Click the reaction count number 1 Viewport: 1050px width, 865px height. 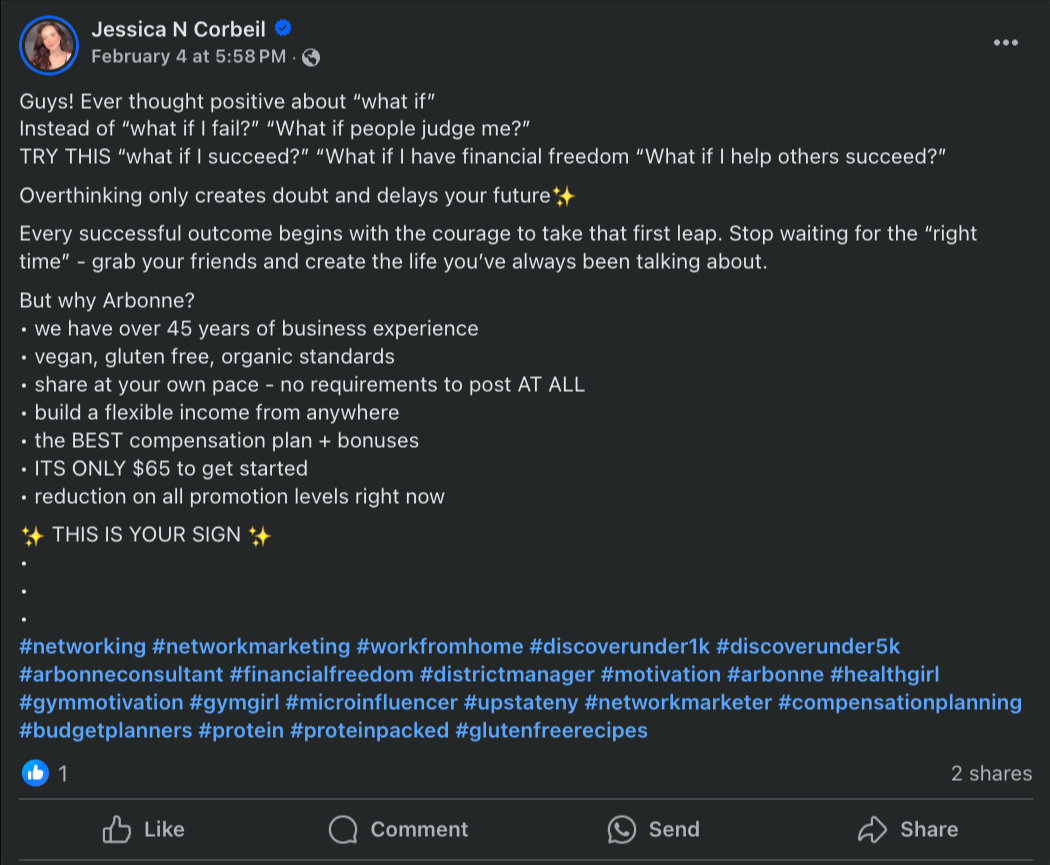tap(62, 774)
